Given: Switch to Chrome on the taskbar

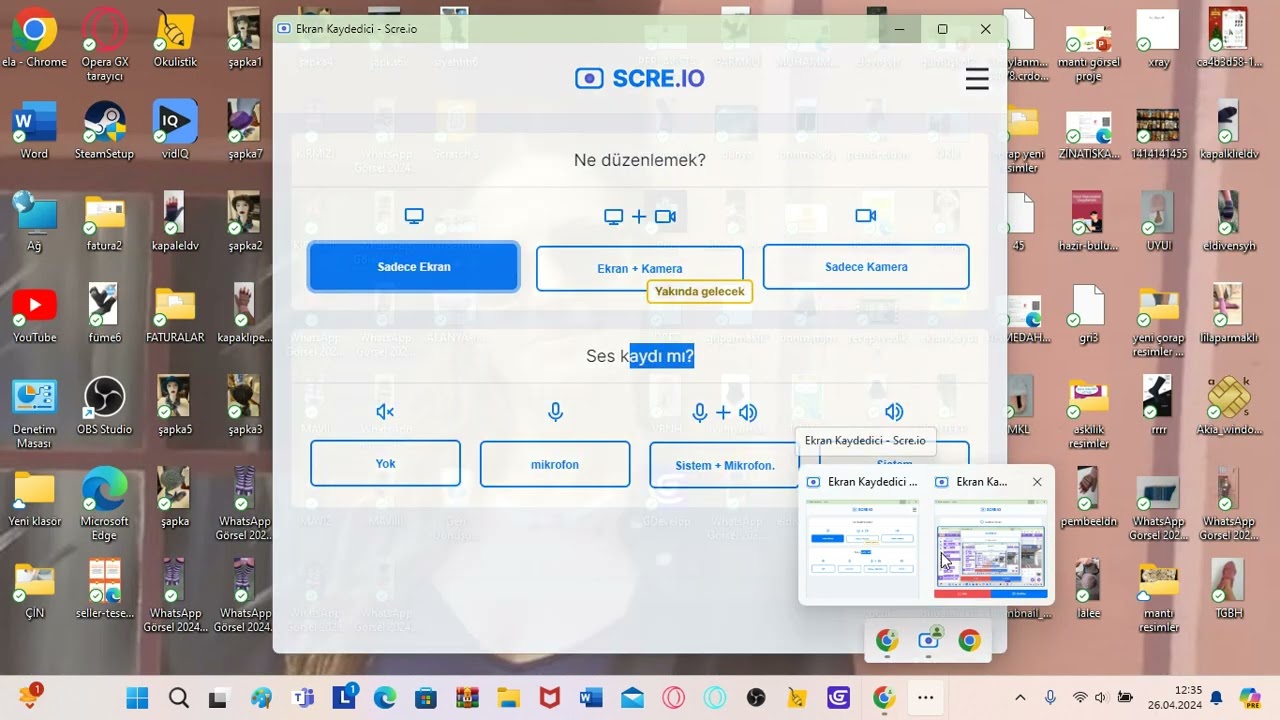Looking at the screenshot, I should click(884, 698).
